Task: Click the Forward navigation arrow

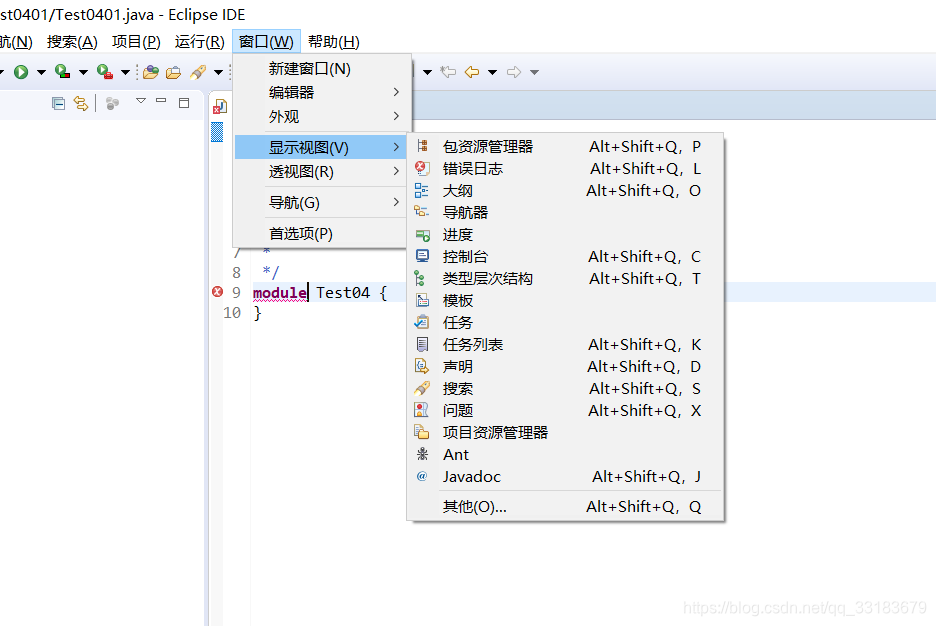Action: click(x=513, y=72)
